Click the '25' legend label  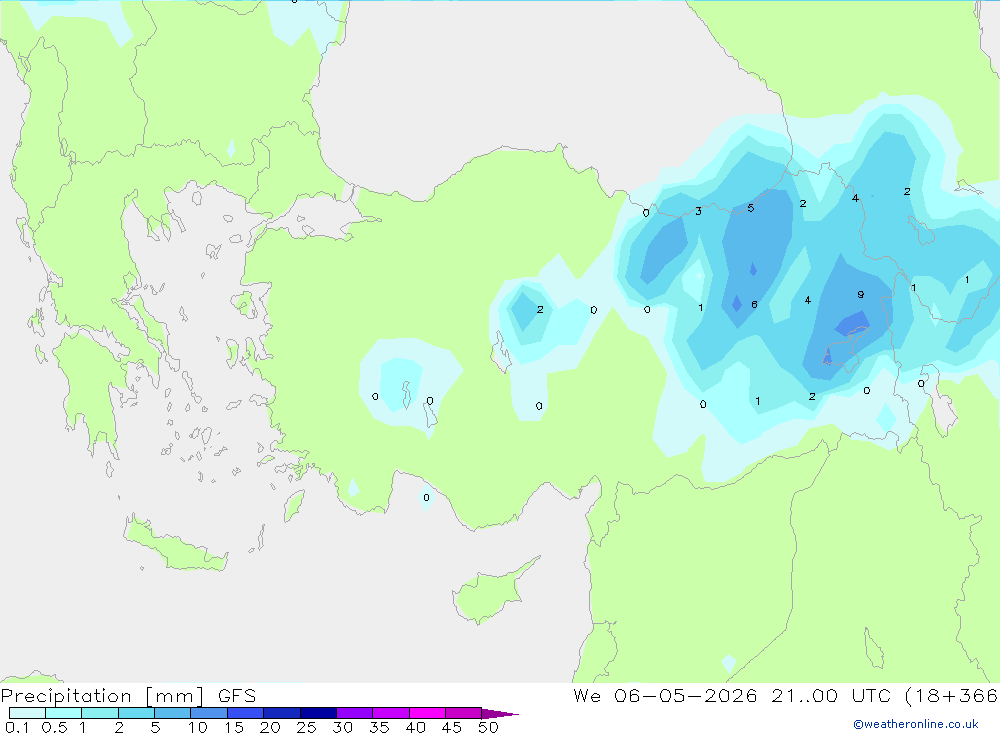[x=306, y=727]
